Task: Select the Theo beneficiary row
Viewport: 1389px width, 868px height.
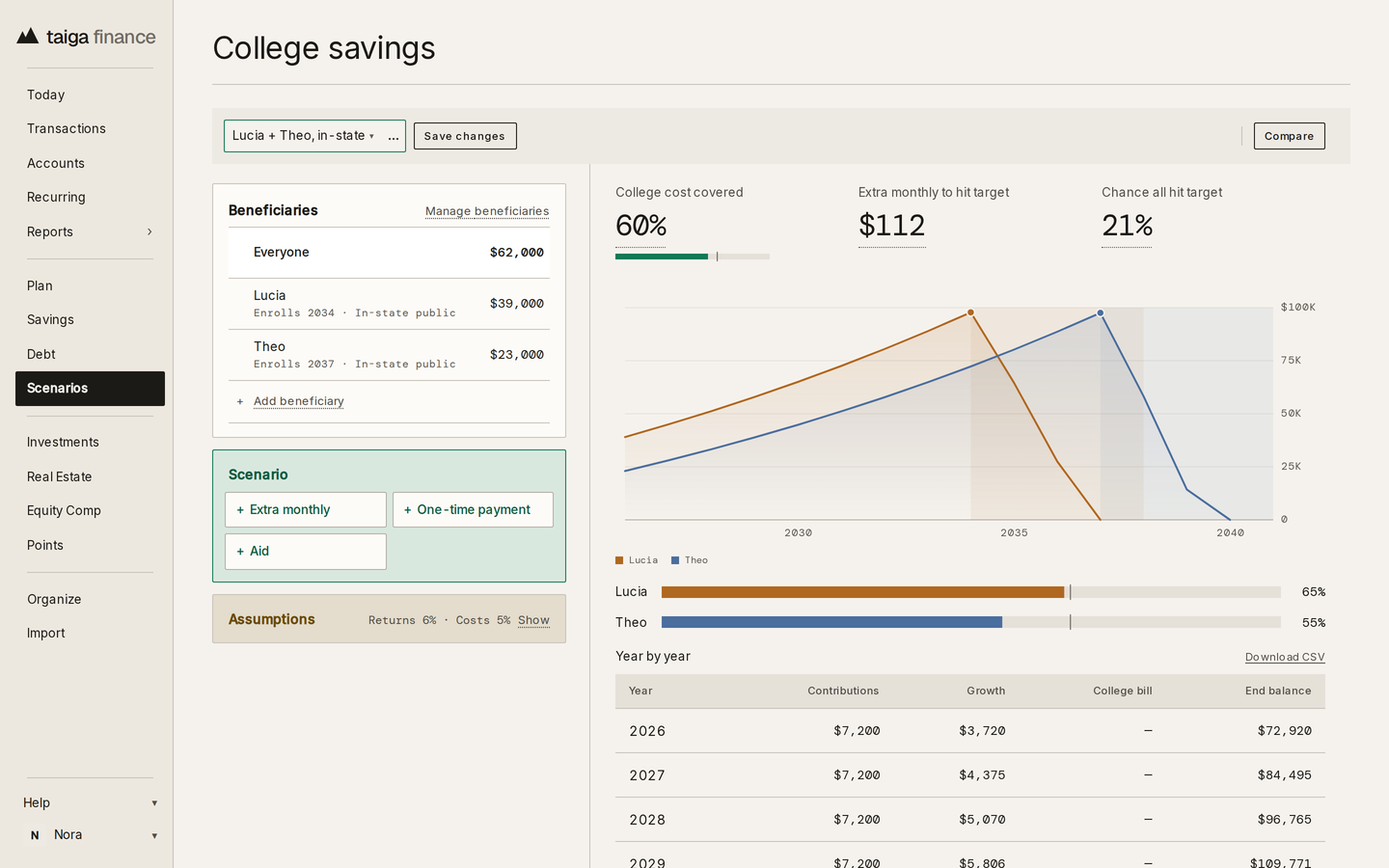Action: [389, 355]
